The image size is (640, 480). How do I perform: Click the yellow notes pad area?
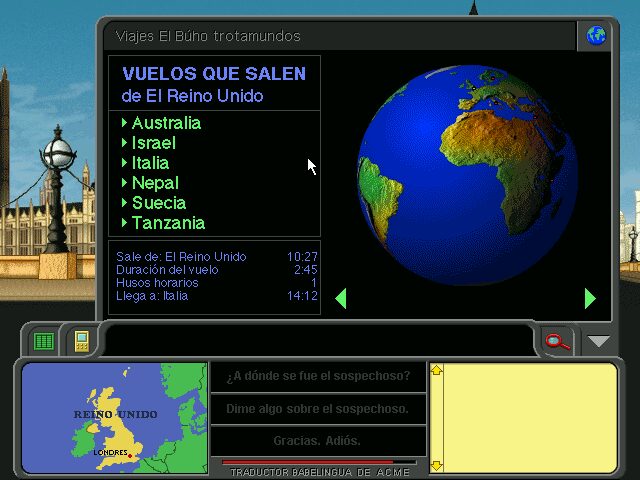pos(530,418)
